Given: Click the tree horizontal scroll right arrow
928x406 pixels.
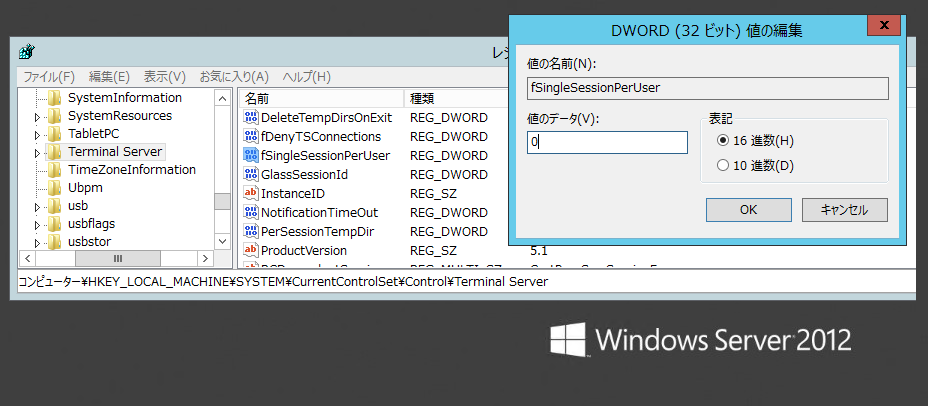Looking at the screenshot, I should 205,259.
